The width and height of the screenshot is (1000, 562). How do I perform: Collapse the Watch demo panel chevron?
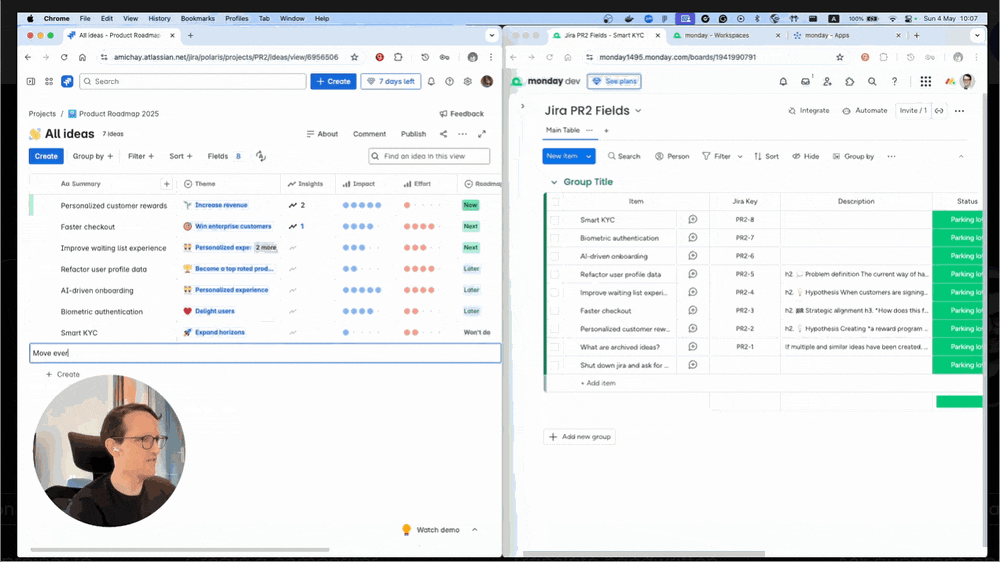coord(474,530)
